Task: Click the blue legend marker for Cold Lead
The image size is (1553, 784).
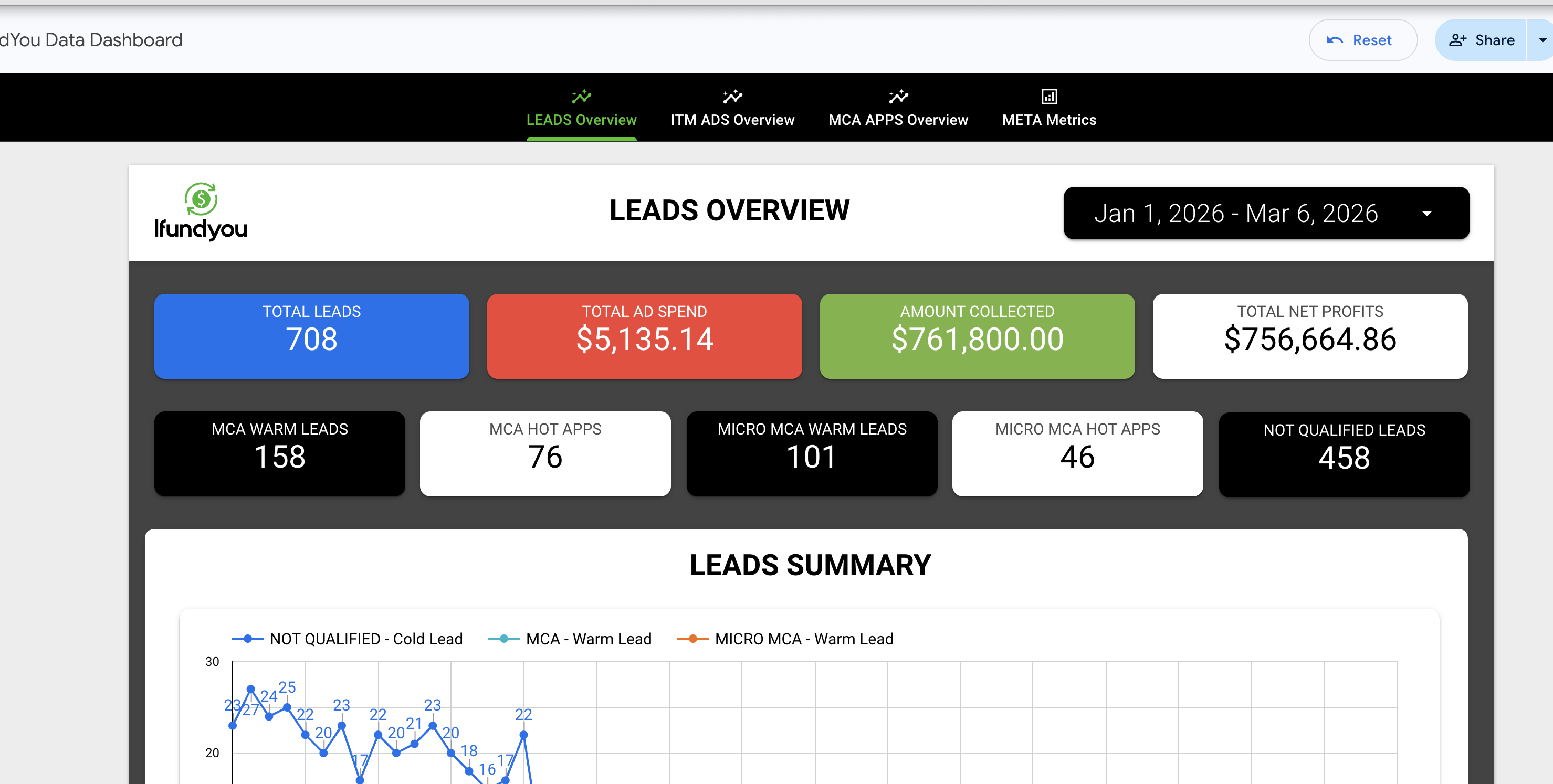Action: tap(247, 639)
